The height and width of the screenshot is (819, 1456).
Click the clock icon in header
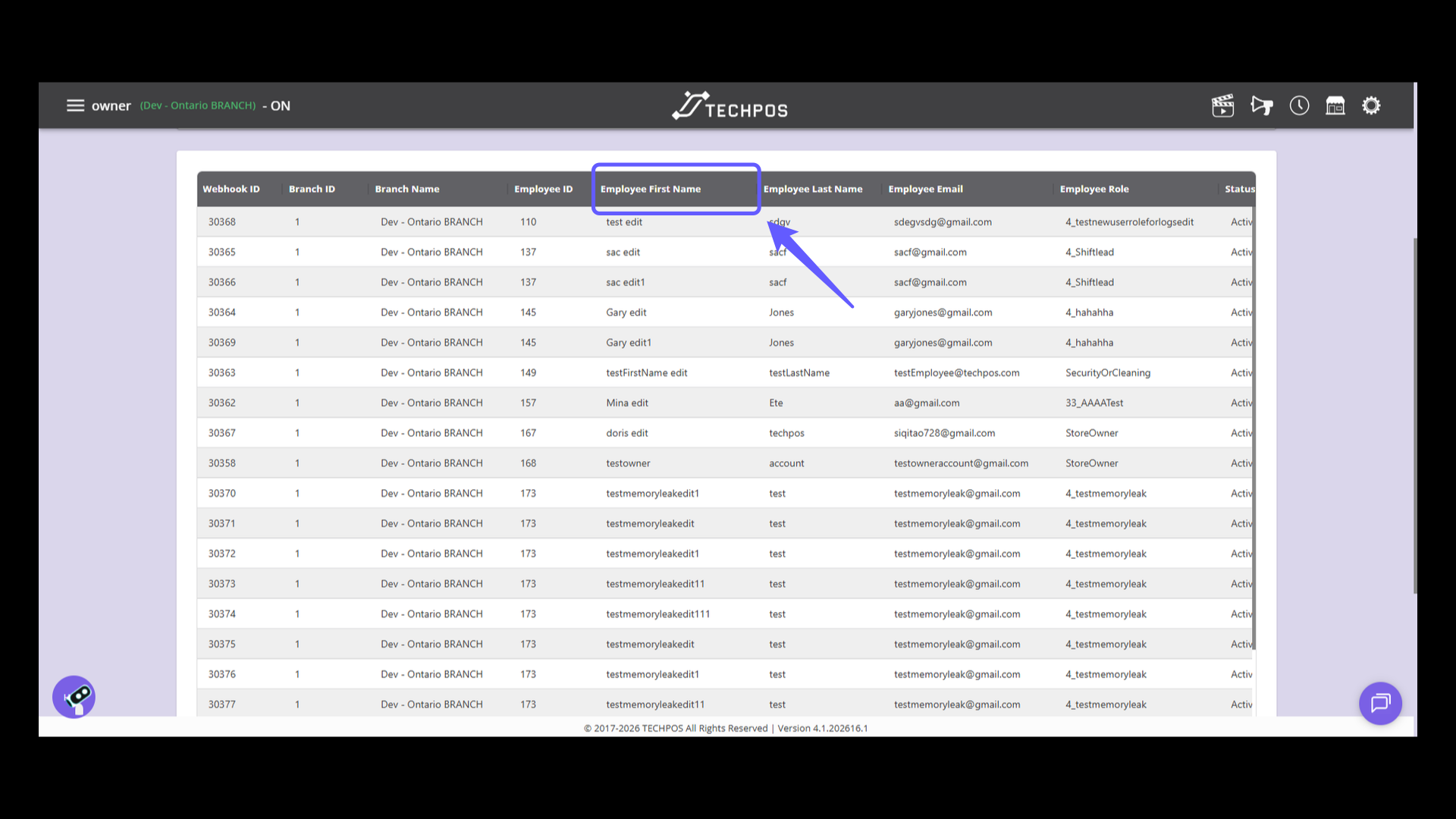[1299, 105]
